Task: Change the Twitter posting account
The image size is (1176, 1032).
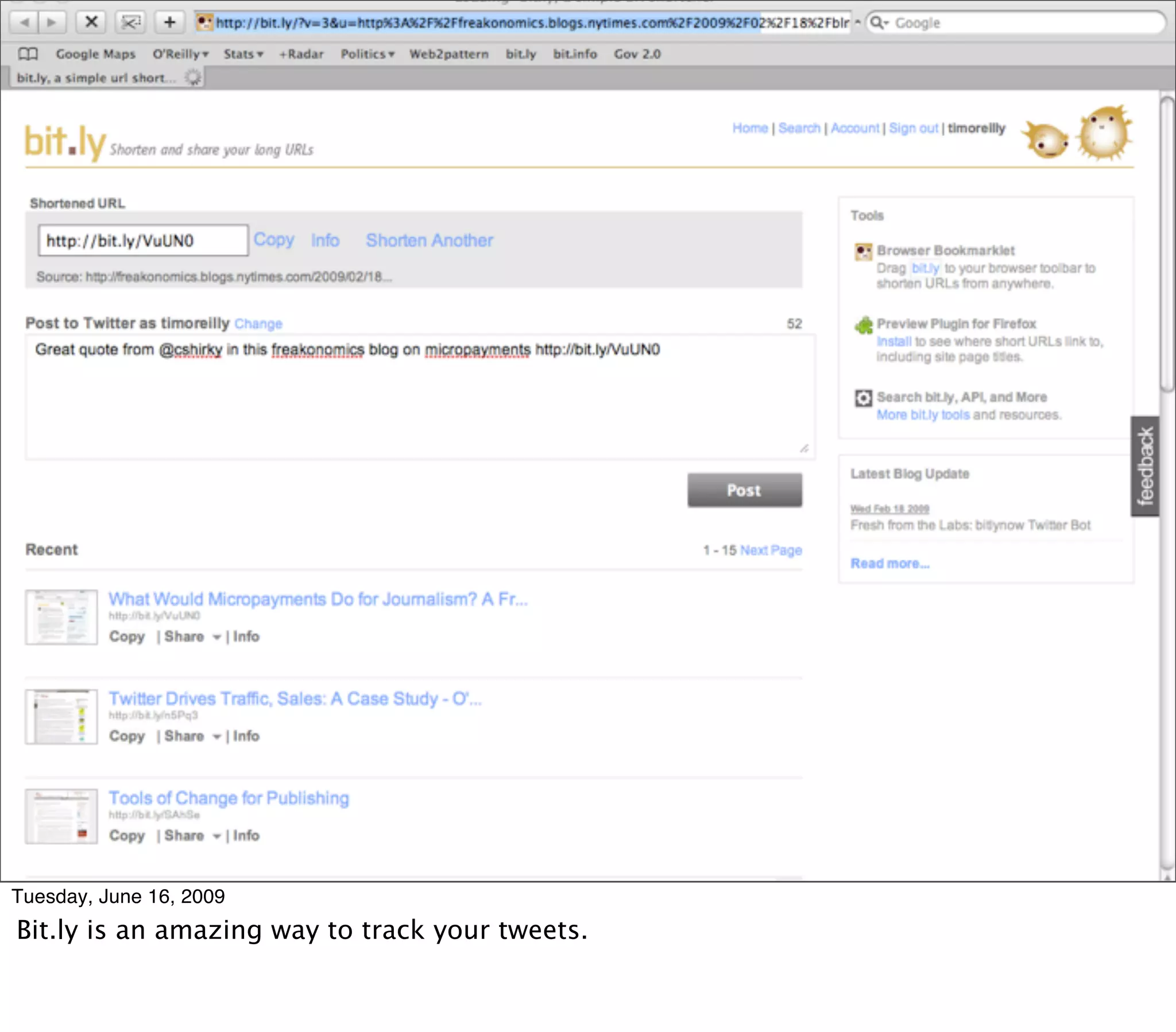Action: (258, 324)
